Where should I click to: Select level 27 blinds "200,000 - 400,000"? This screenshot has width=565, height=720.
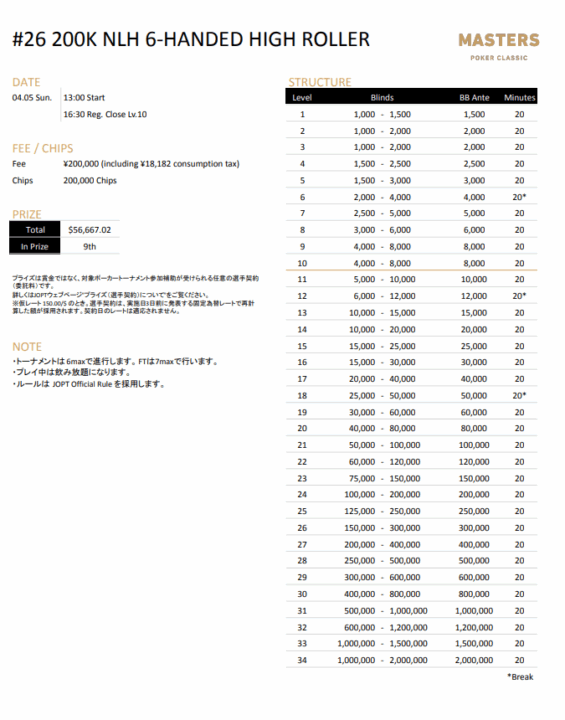(382, 545)
